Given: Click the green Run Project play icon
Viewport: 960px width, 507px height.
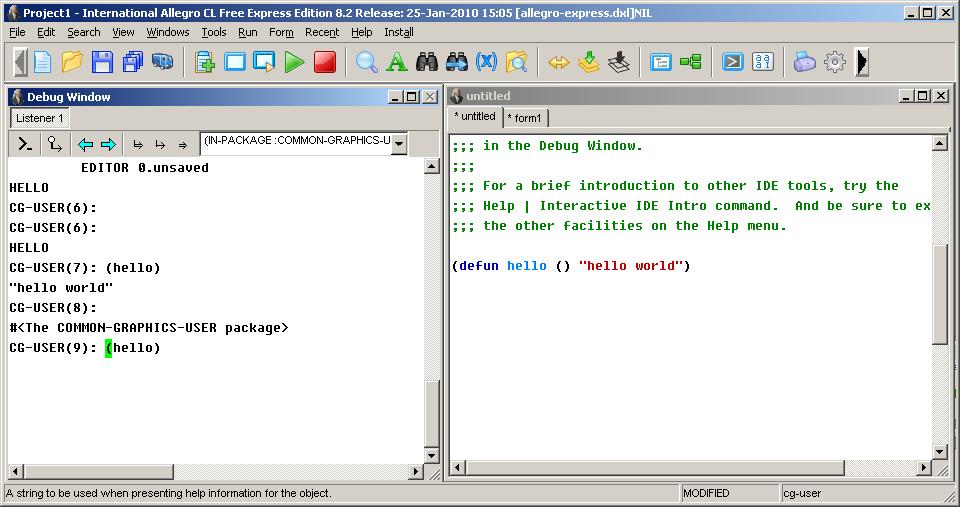Looking at the screenshot, I should [x=294, y=62].
